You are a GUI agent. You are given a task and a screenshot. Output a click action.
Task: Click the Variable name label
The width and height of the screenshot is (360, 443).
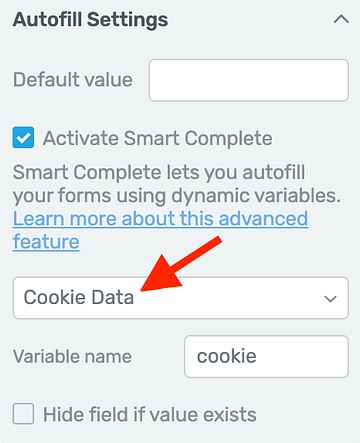click(72, 356)
